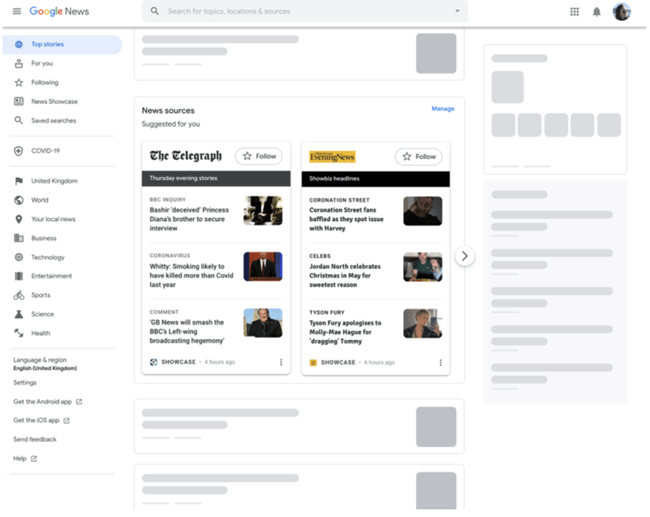Click the United Kingdom flag icon
The image size is (650, 517).
[x=19, y=181]
